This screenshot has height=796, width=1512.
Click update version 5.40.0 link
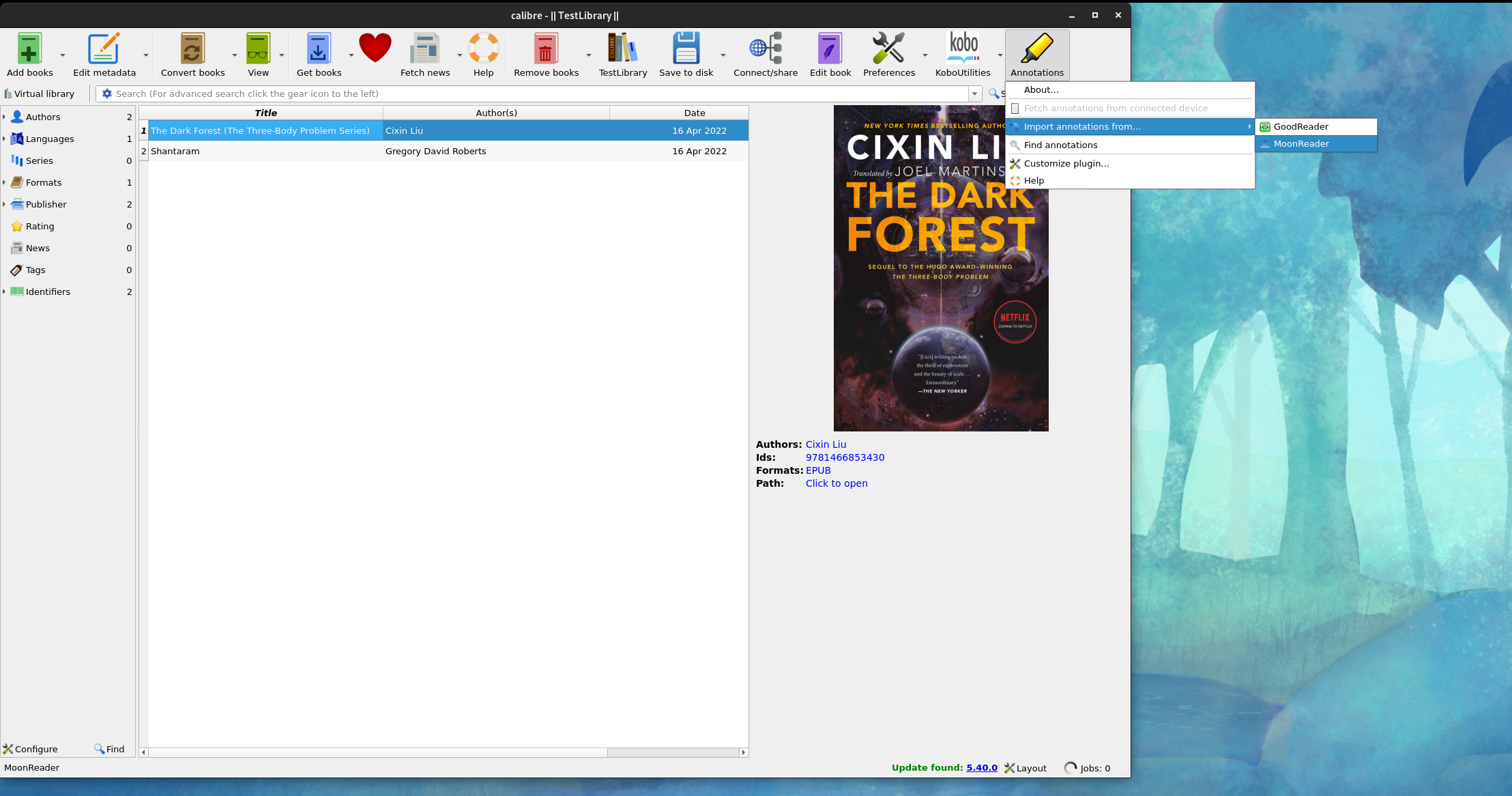tap(981, 767)
